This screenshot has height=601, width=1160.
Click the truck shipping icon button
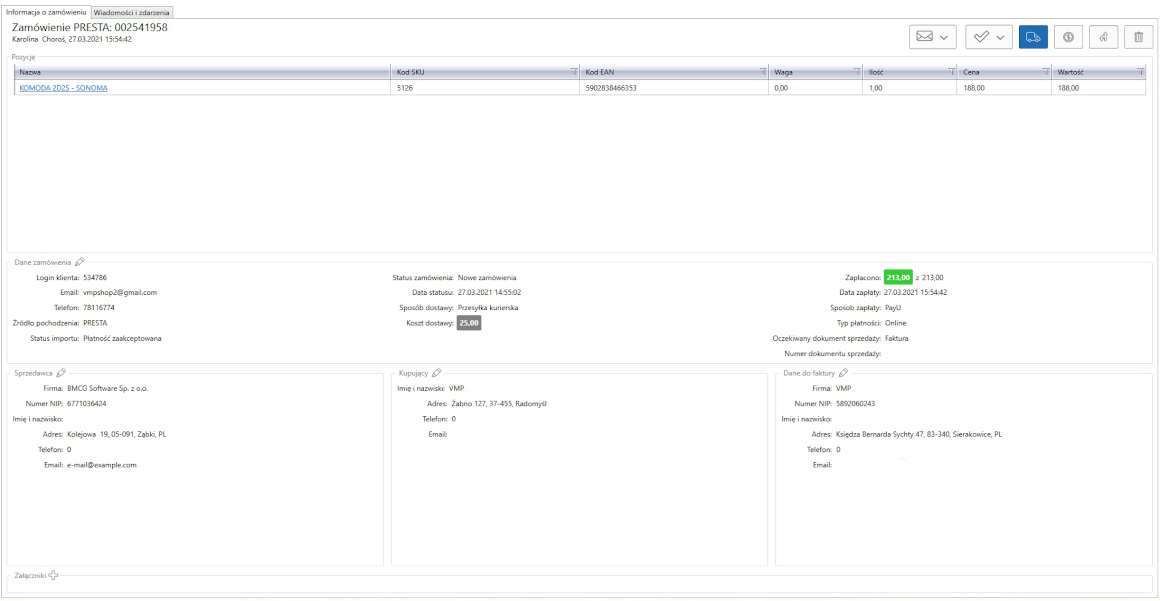click(x=1033, y=36)
